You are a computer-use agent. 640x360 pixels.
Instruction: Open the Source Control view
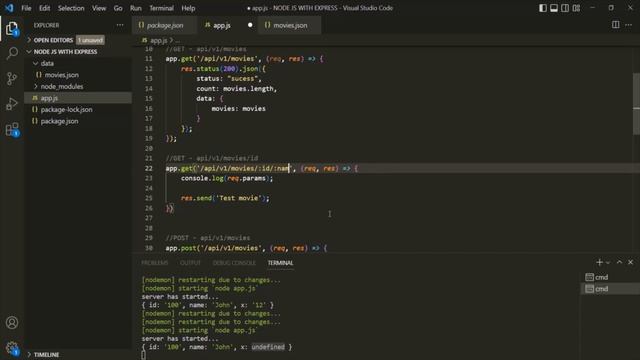(12, 78)
